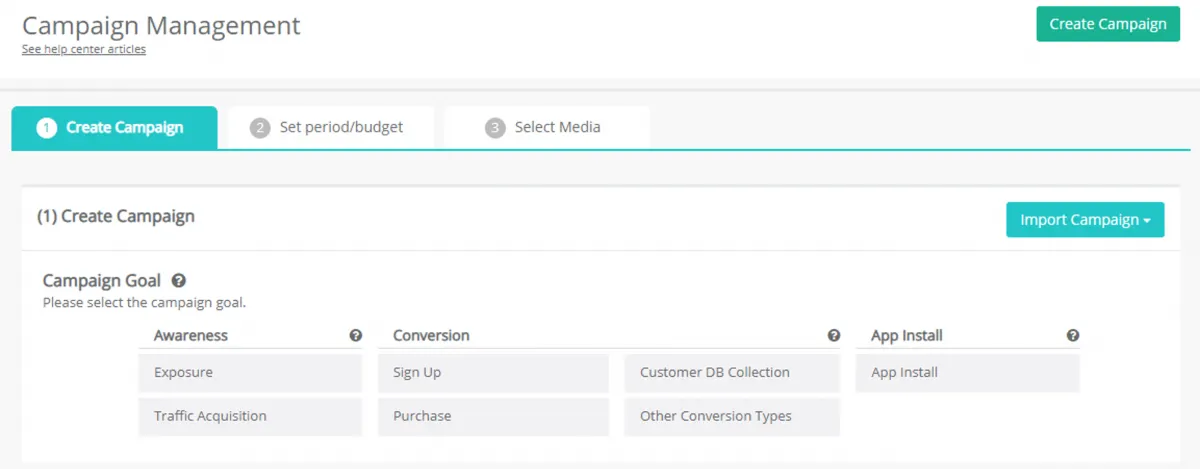The image size is (1200, 469).
Task: Open the Create Campaign step tab
Action: 115,128
